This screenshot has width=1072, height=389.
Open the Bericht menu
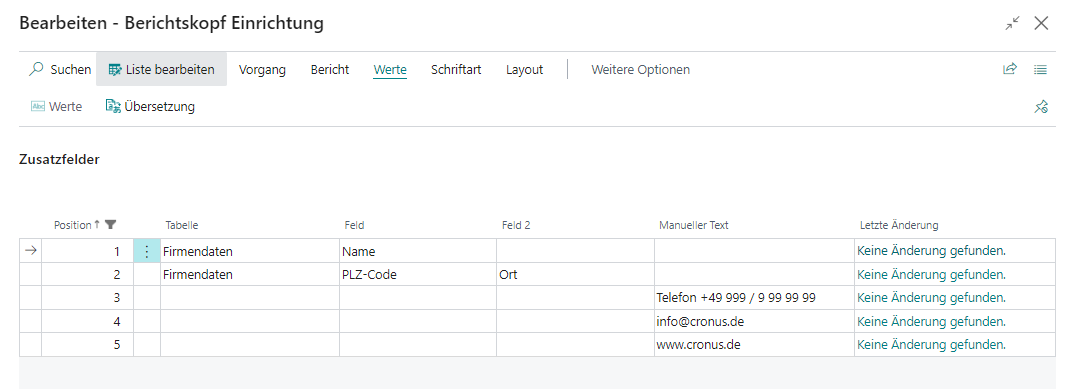(x=330, y=70)
